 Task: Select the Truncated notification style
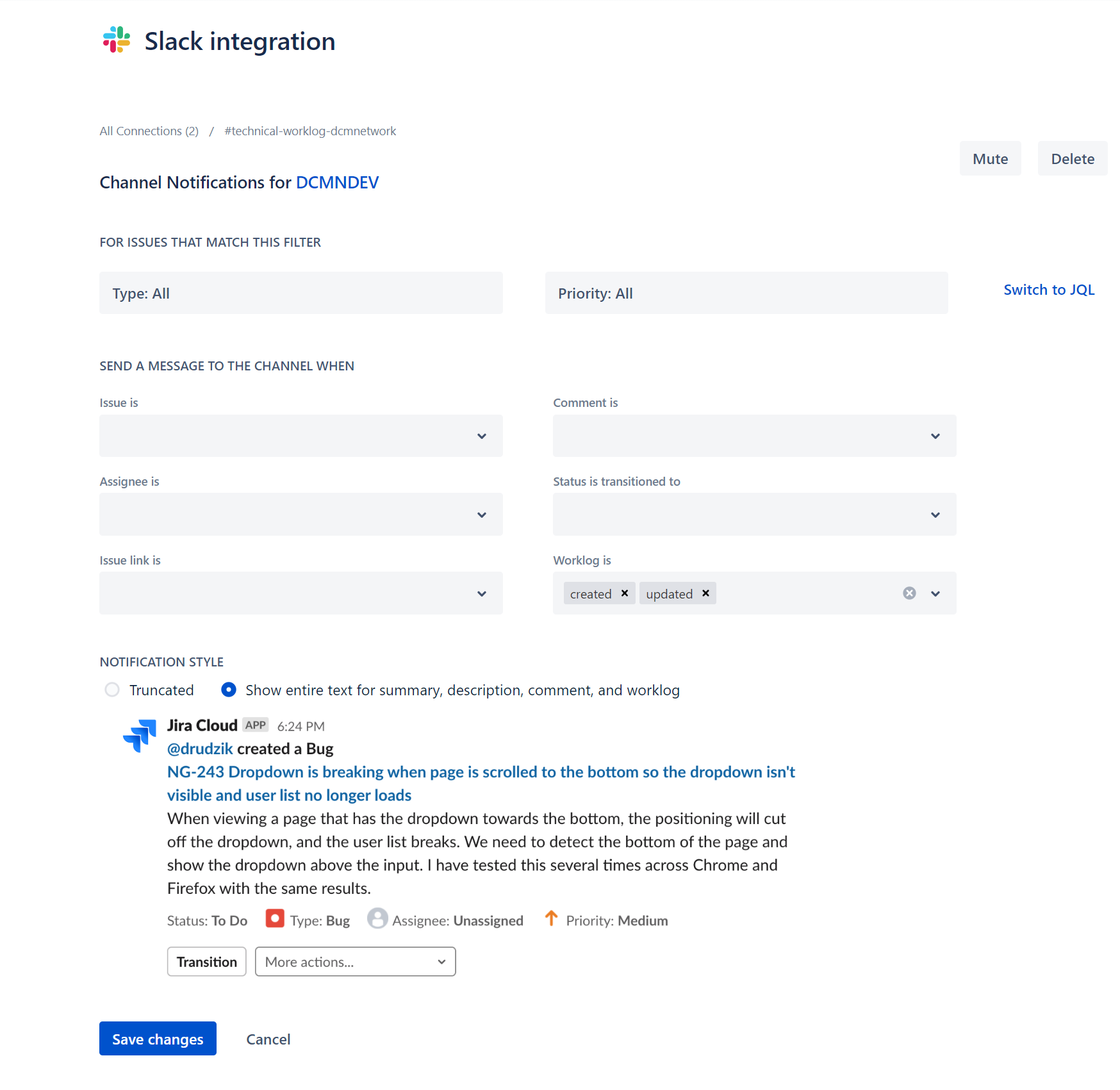coord(112,690)
